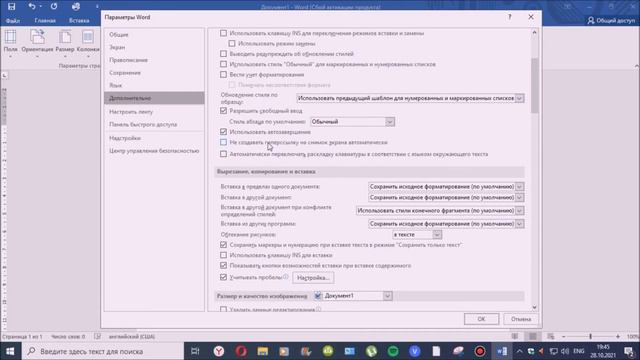Enable Вести учет форматирования checkbox
The width and height of the screenshot is (640, 360).
click(223, 74)
